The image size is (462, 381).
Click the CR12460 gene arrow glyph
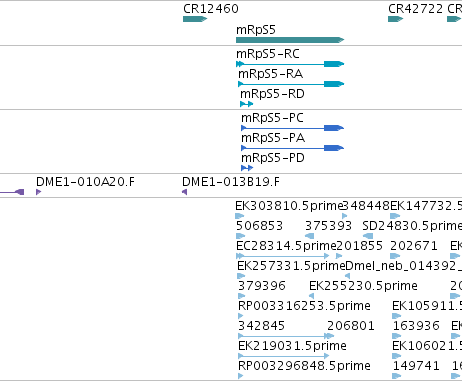(195, 19)
